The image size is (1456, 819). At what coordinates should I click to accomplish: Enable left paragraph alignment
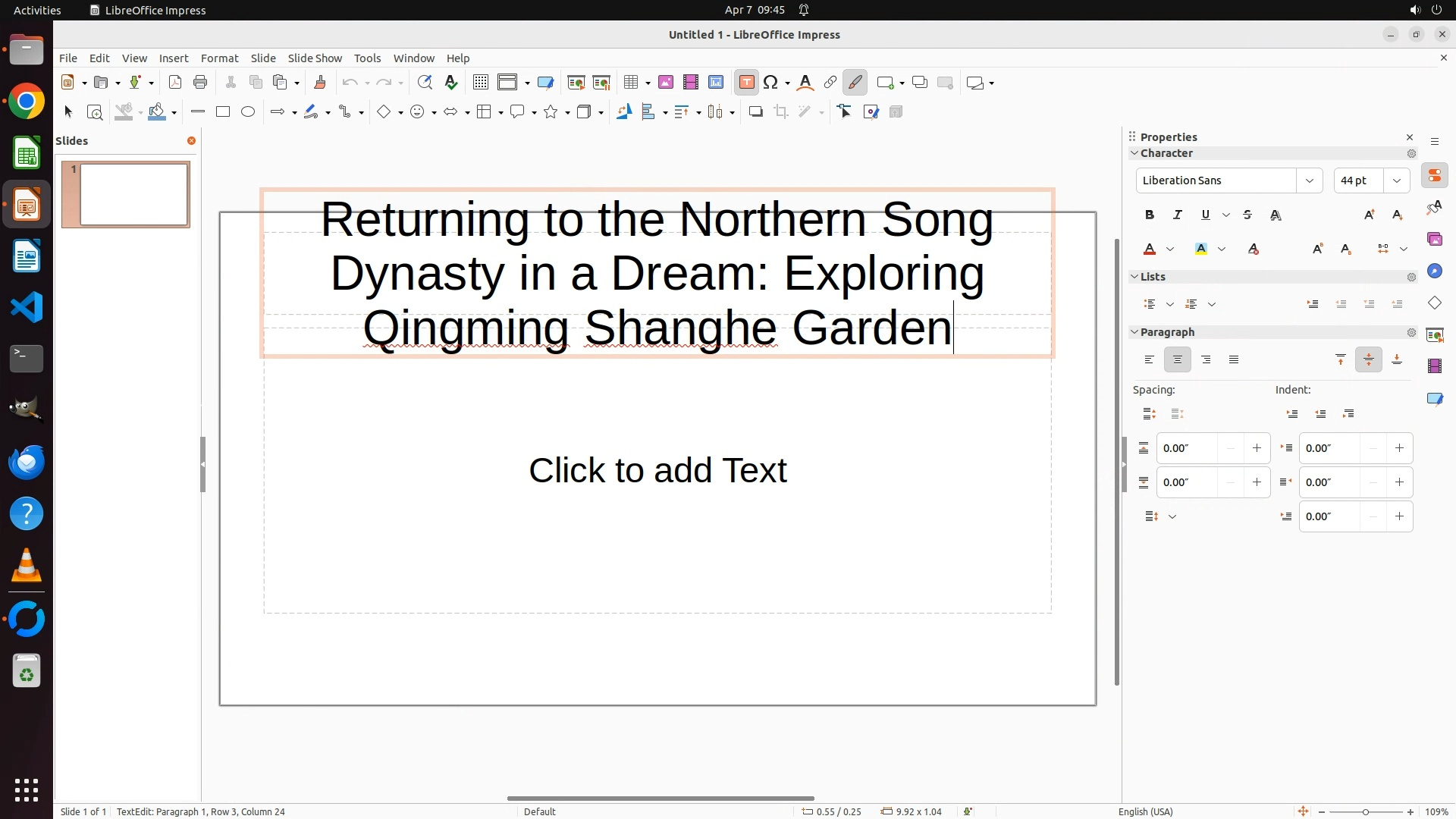tap(1150, 360)
